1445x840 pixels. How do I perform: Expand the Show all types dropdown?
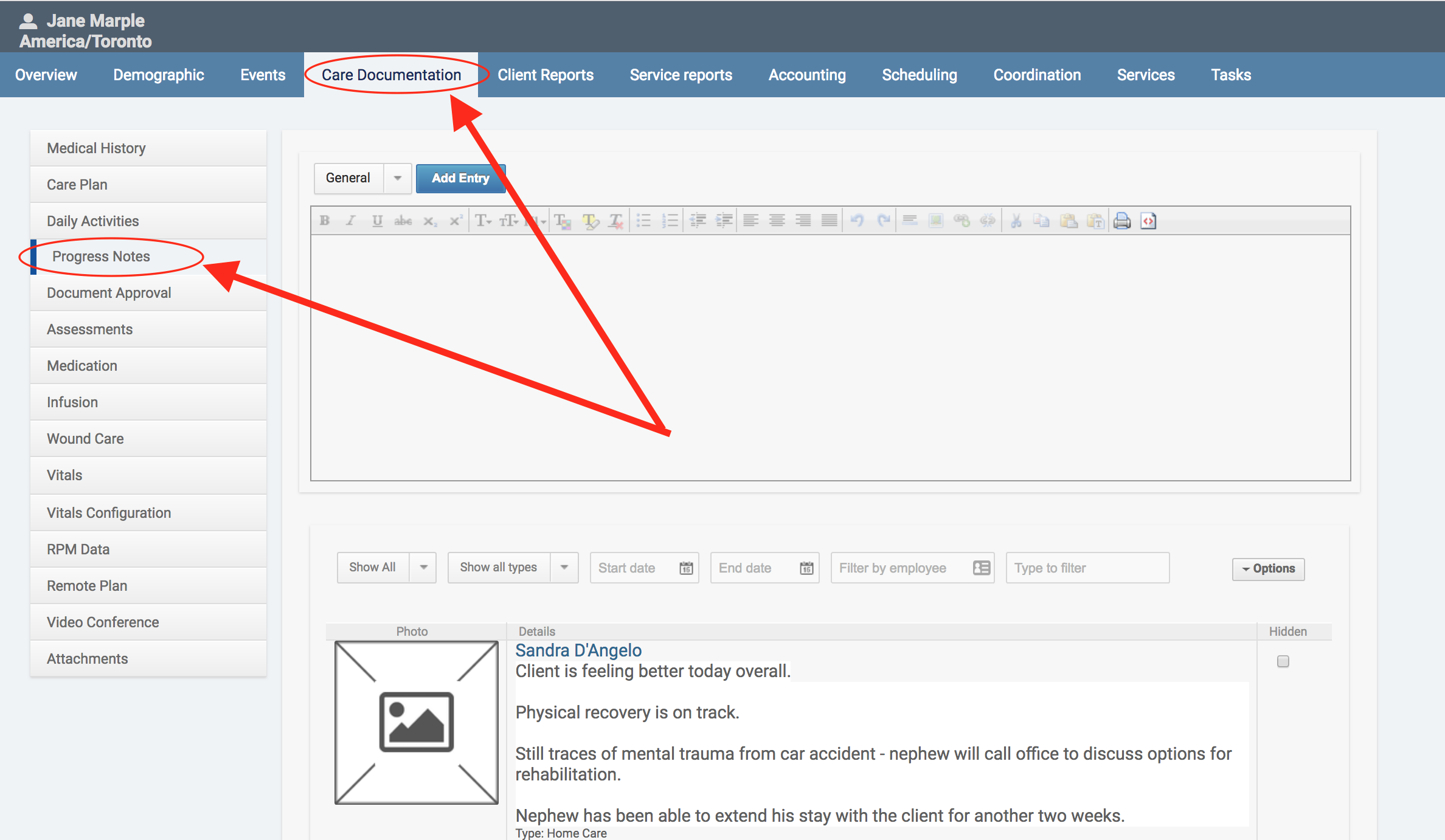[x=564, y=567]
